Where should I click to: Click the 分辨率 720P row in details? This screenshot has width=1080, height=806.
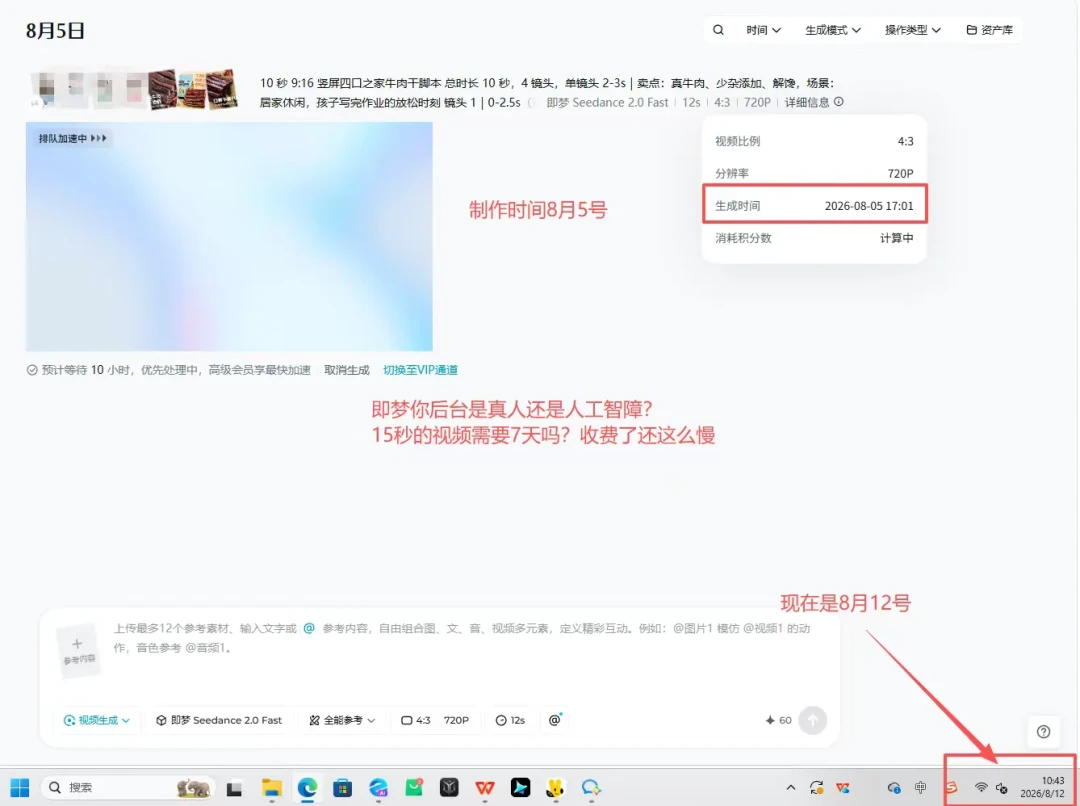click(x=814, y=174)
